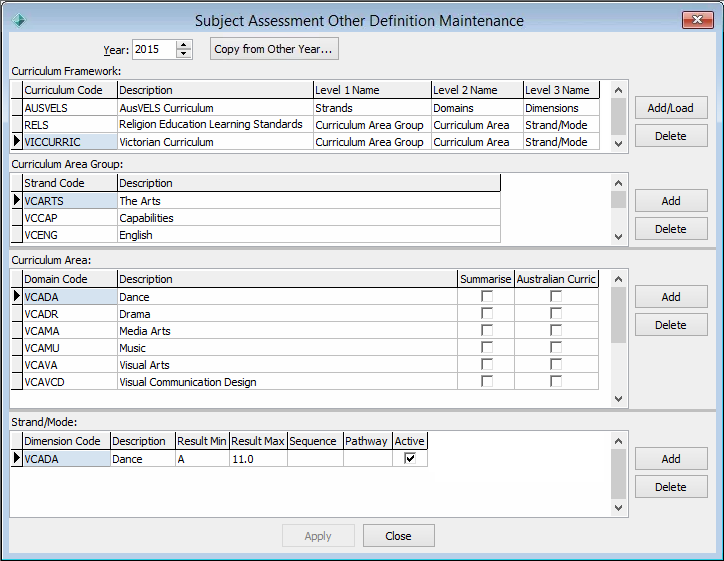Delete the selected Curriculum Framework entry
The width and height of the screenshot is (724, 561).
pyautogui.click(x=671, y=136)
